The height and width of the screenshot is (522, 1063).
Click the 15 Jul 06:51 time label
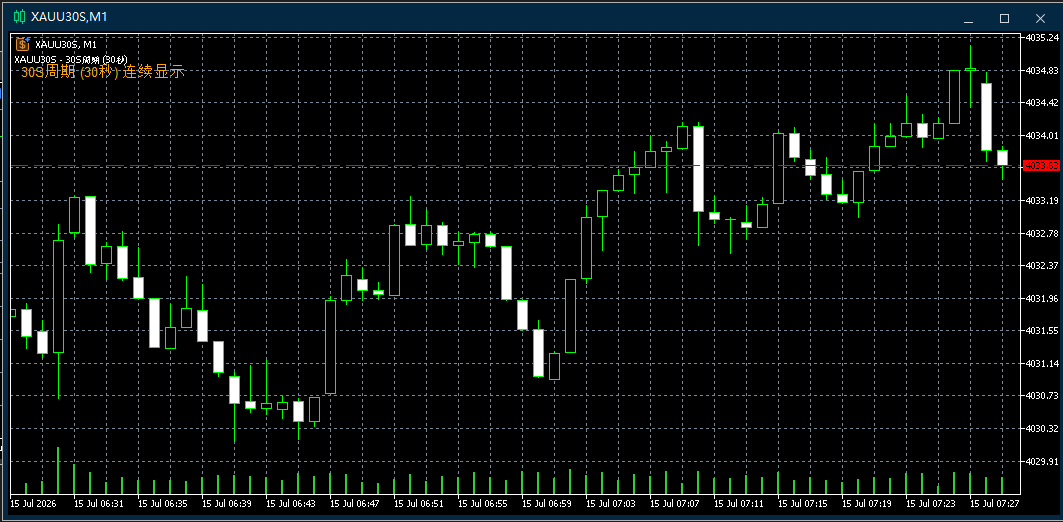(418, 504)
